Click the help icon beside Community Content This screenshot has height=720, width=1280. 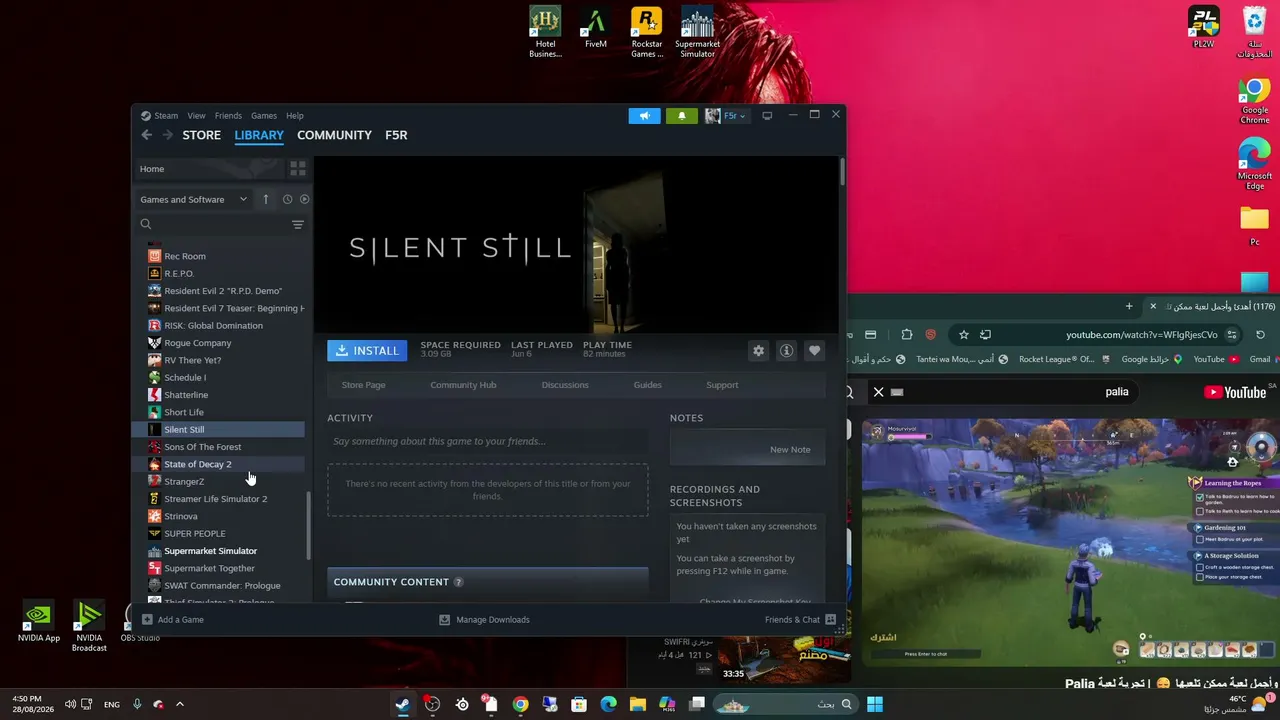[x=458, y=582]
